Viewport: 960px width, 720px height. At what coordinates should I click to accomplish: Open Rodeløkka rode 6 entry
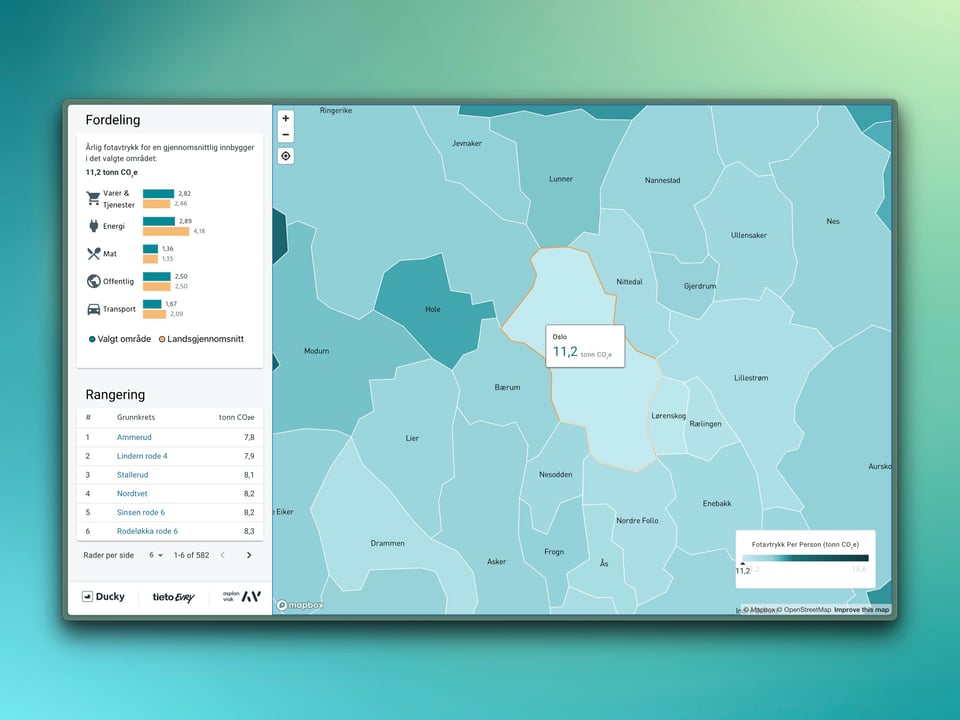pos(147,531)
